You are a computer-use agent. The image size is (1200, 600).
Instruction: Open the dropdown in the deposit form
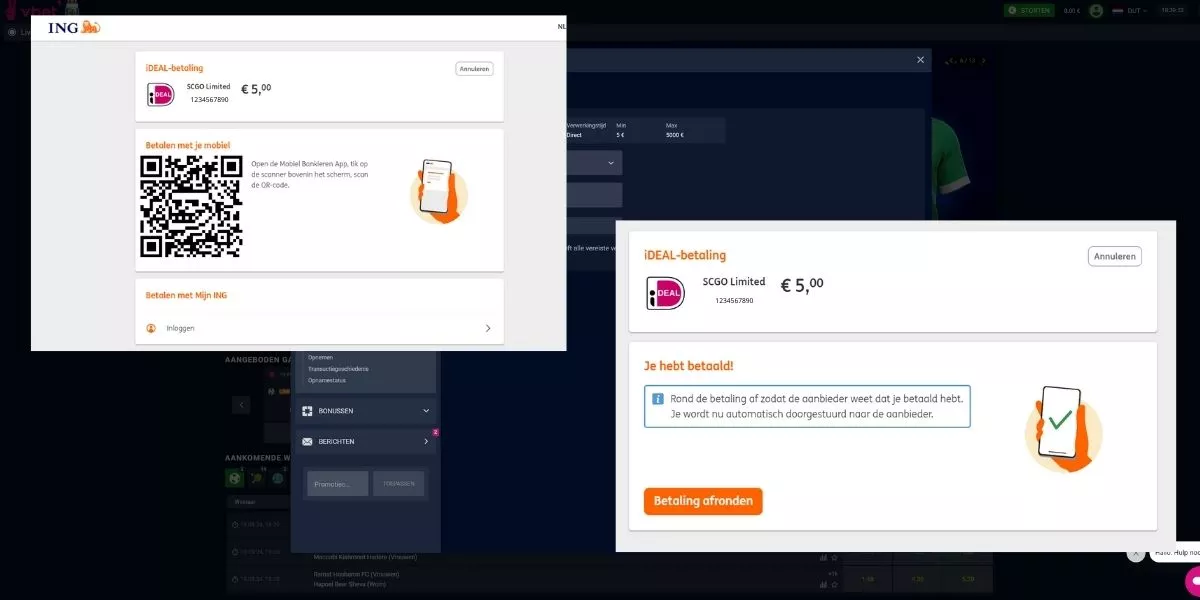click(594, 163)
